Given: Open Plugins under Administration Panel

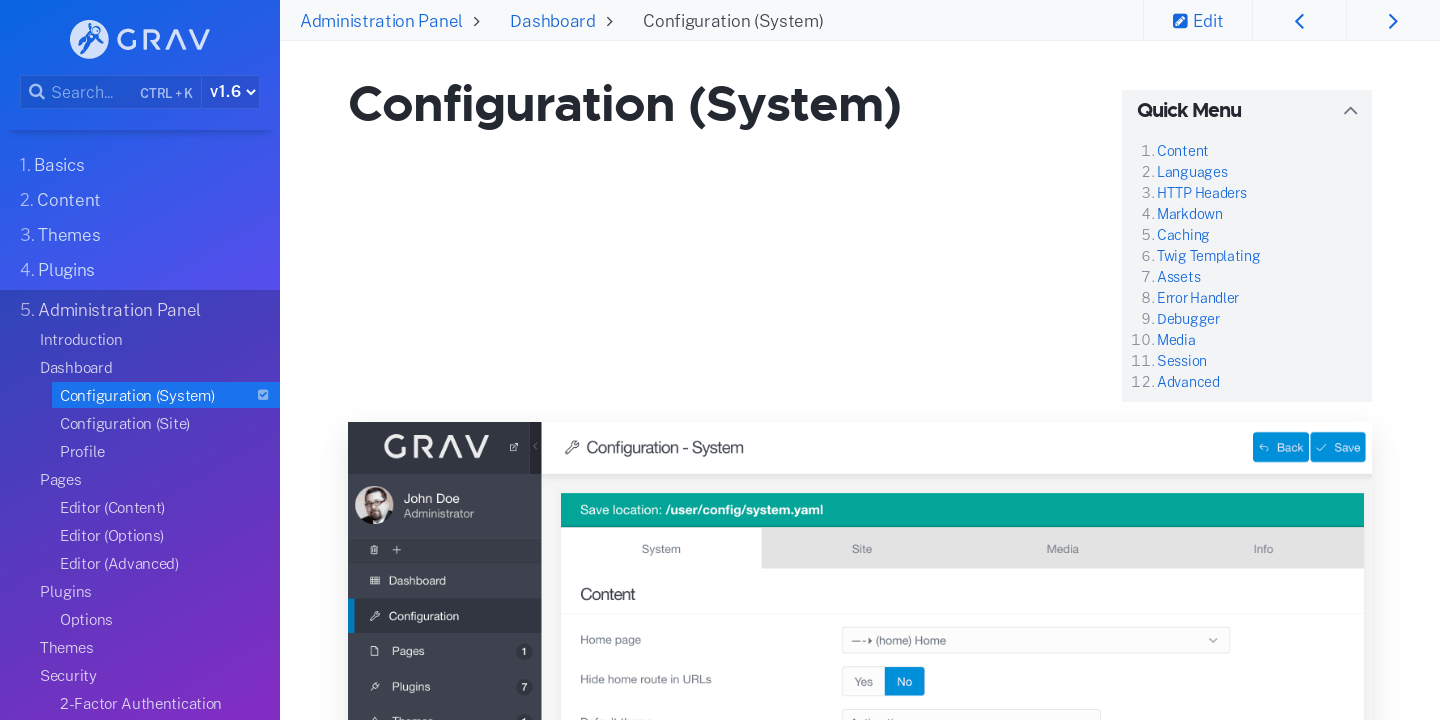Looking at the screenshot, I should pos(66,592).
